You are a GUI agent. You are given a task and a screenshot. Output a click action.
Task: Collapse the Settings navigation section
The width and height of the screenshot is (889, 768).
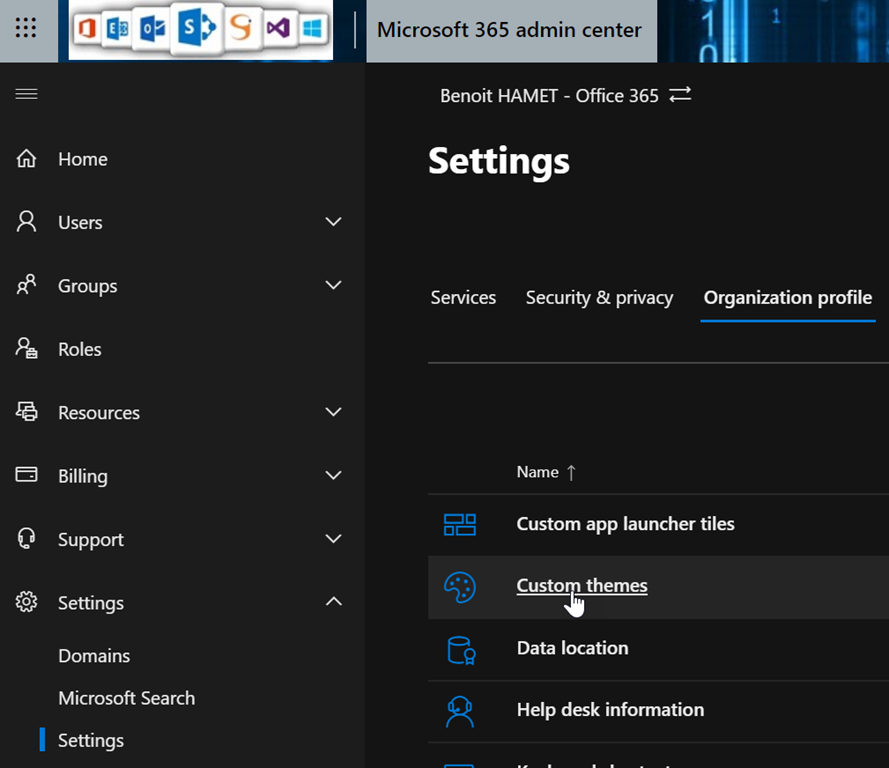pos(334,602)
